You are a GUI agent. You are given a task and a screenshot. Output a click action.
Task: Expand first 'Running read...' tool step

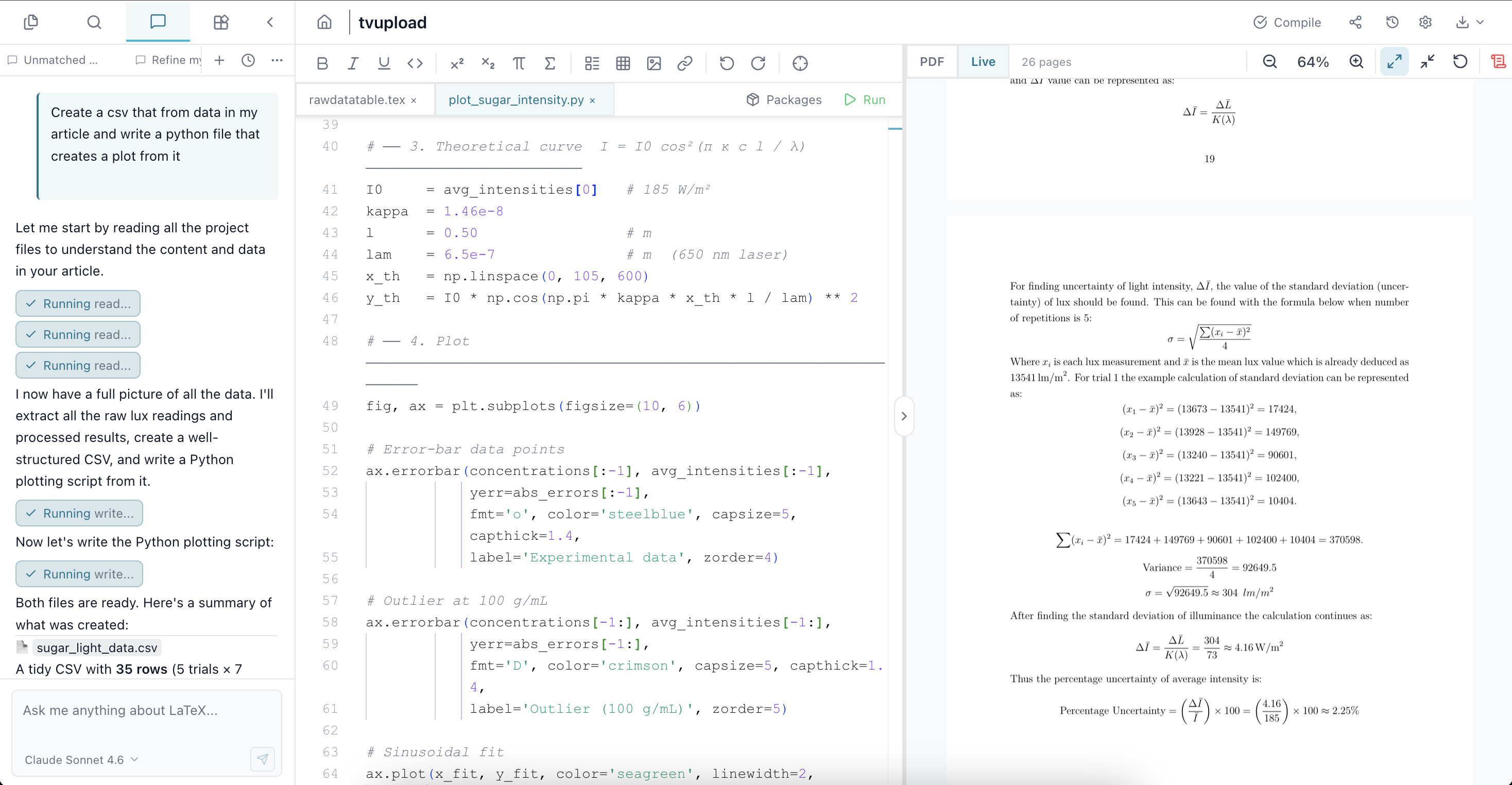[x=78, y=303]
